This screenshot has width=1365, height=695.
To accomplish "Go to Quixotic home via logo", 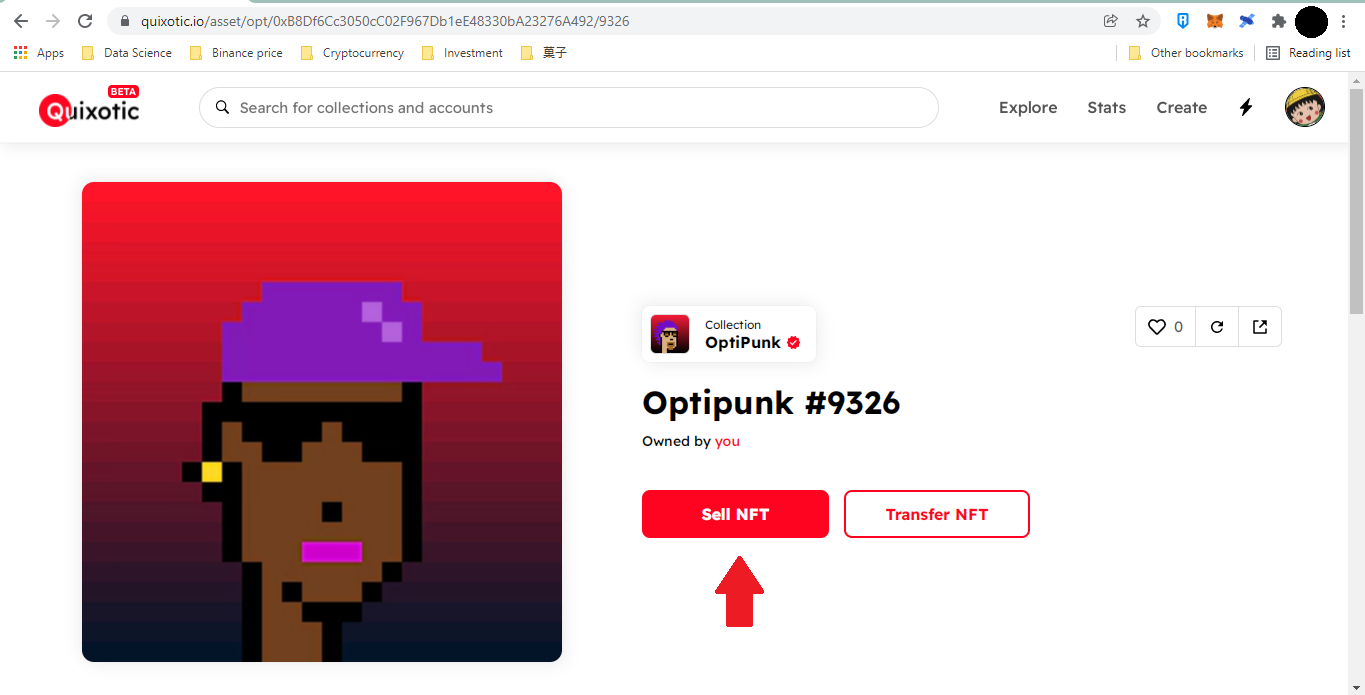I will pos(89,106).
